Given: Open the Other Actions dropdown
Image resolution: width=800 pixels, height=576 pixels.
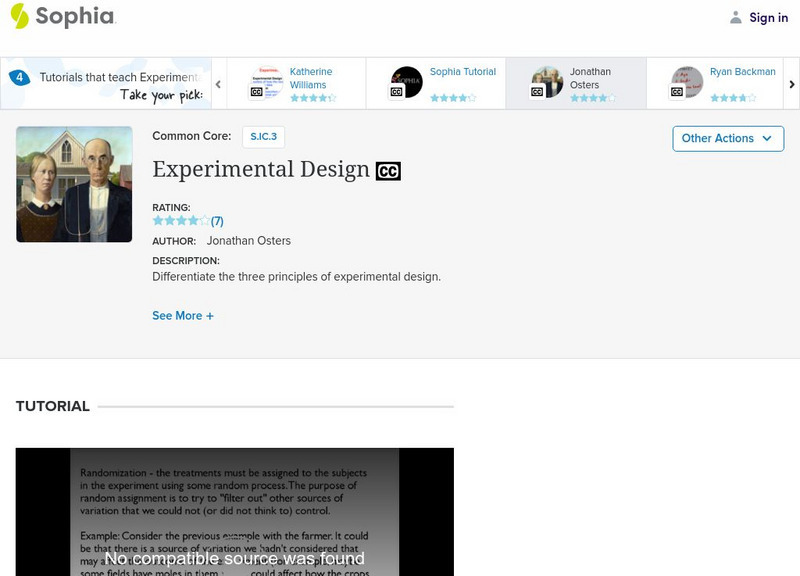Looking at the screenshot, I should [728, 138].
